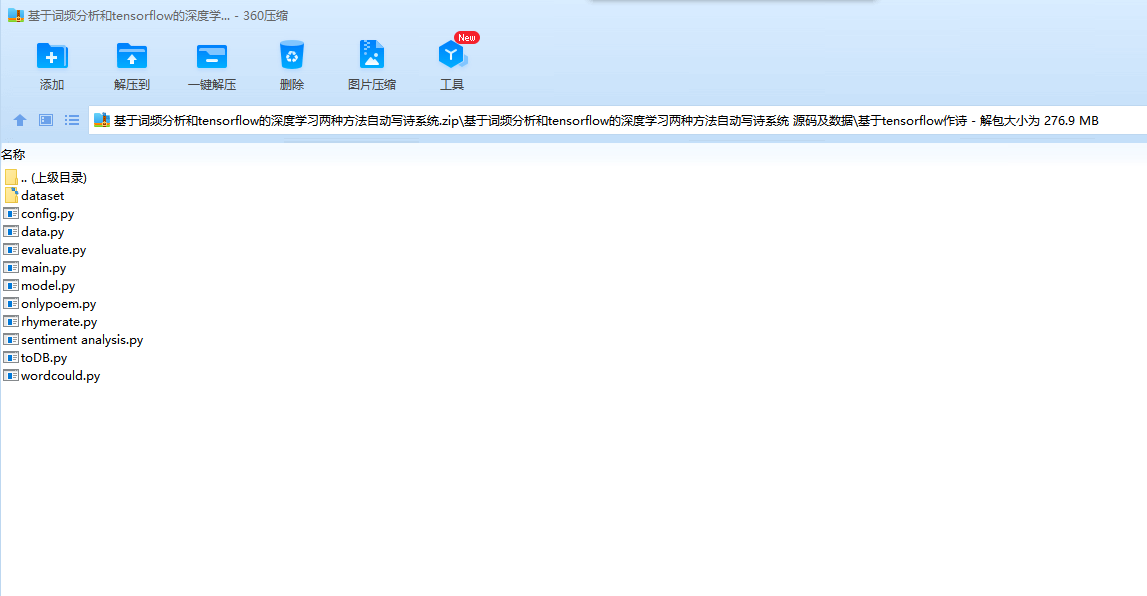Click the config.py file icon

[x=11, y=214]
